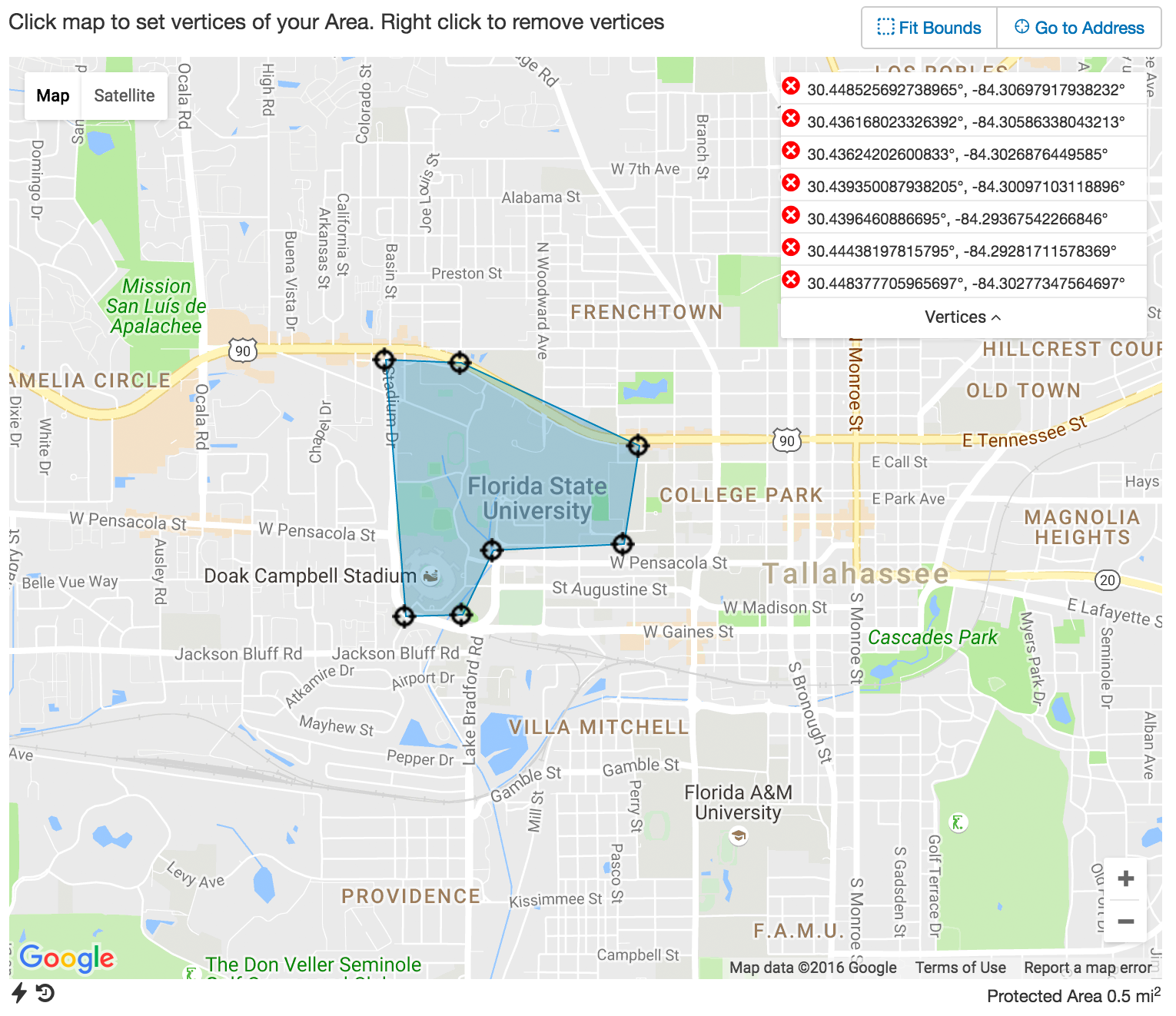Click the FRENCHTOWN neighborhood label
Image resolution: width=1176 pixels, height=1016 pixels.
646,312
